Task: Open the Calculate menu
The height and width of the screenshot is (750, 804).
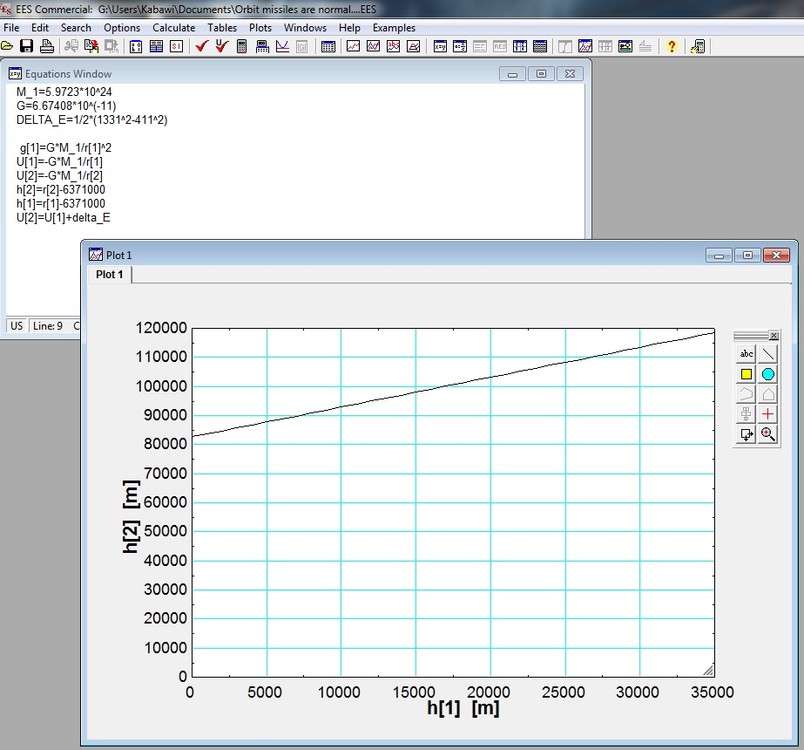Action: pyautogui.click(x=173, y=28)
